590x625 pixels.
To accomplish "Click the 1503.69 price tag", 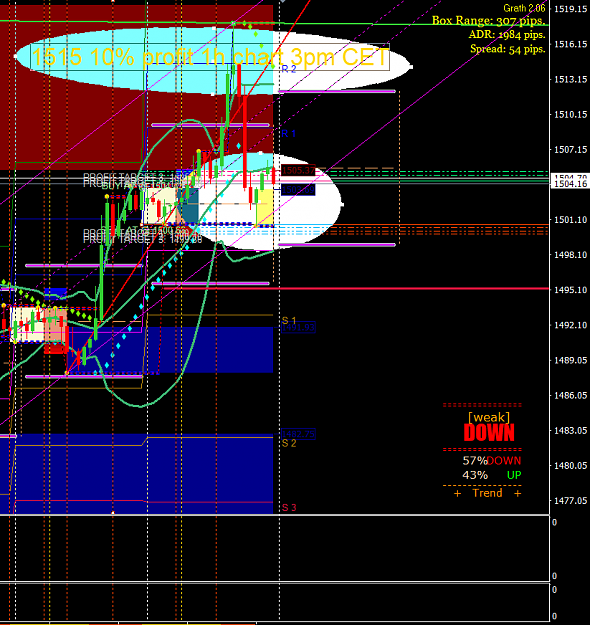I will [x=298, y=190].
